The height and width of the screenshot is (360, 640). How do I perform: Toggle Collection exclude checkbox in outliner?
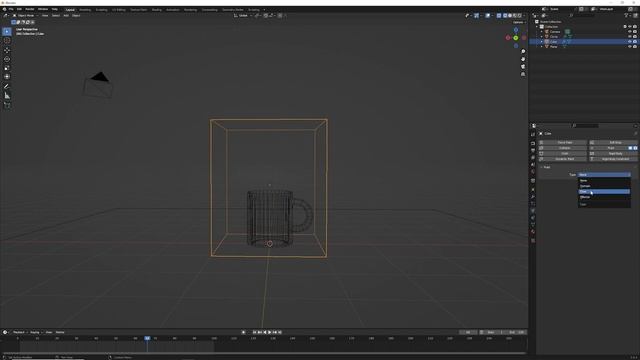click(x=625, y=27)
